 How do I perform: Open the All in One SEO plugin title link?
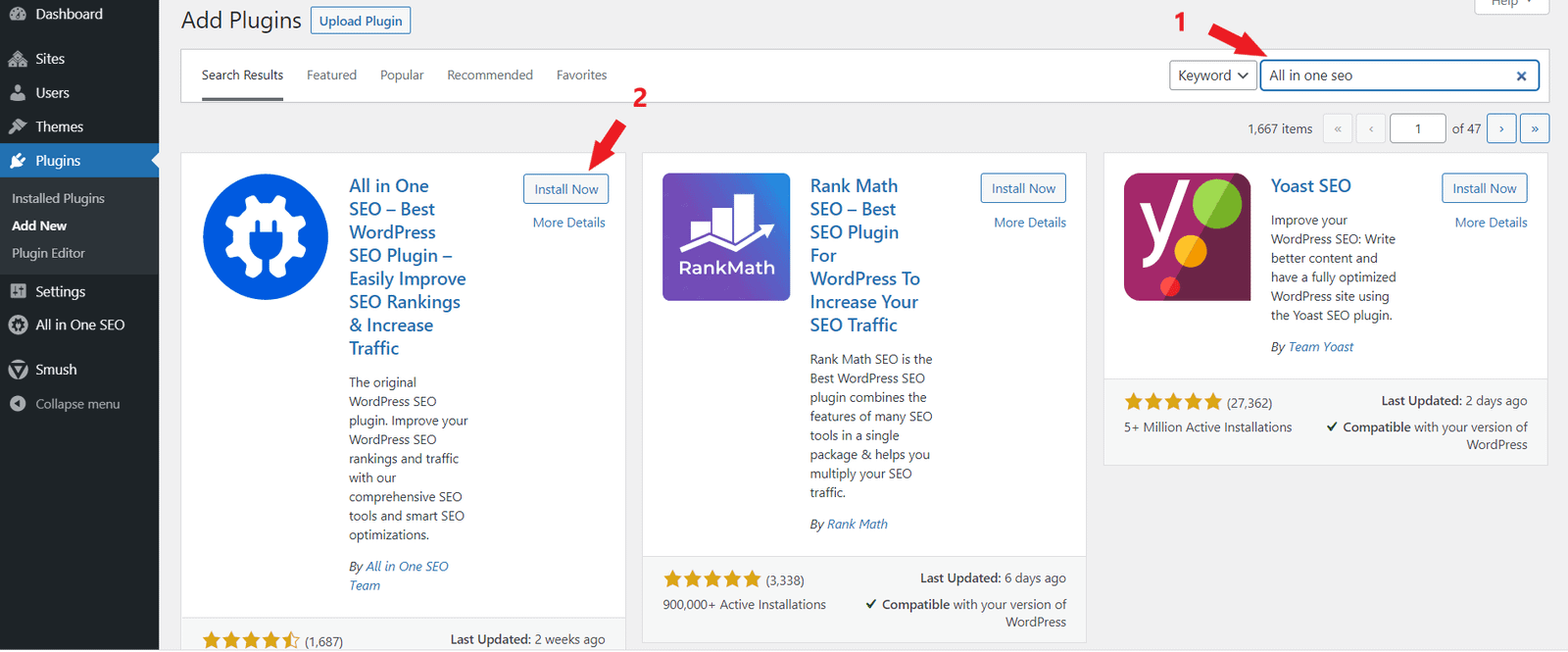pos(408,267)
